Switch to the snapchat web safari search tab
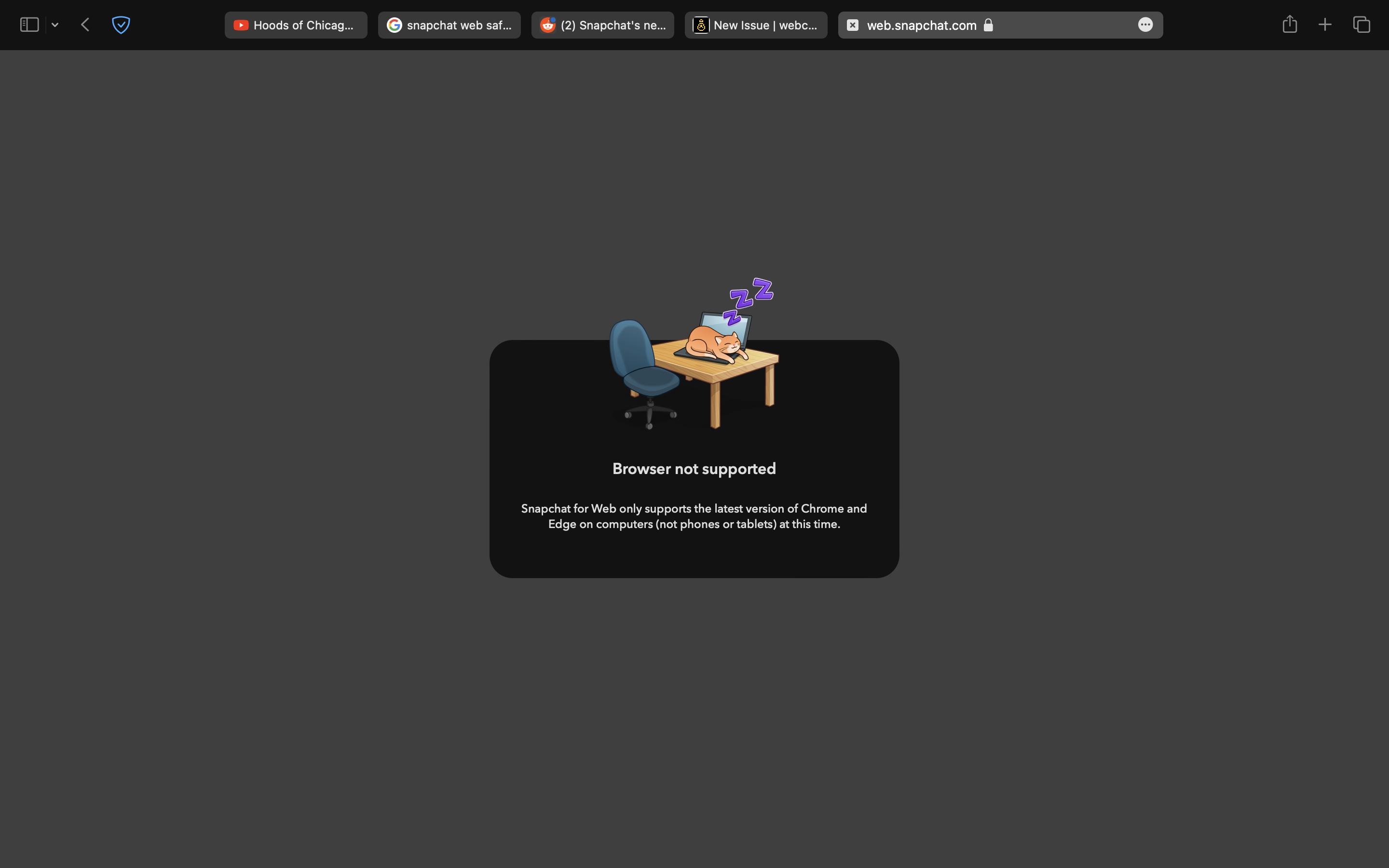The height and width of the screenshot is (868, 1389). 449,25
